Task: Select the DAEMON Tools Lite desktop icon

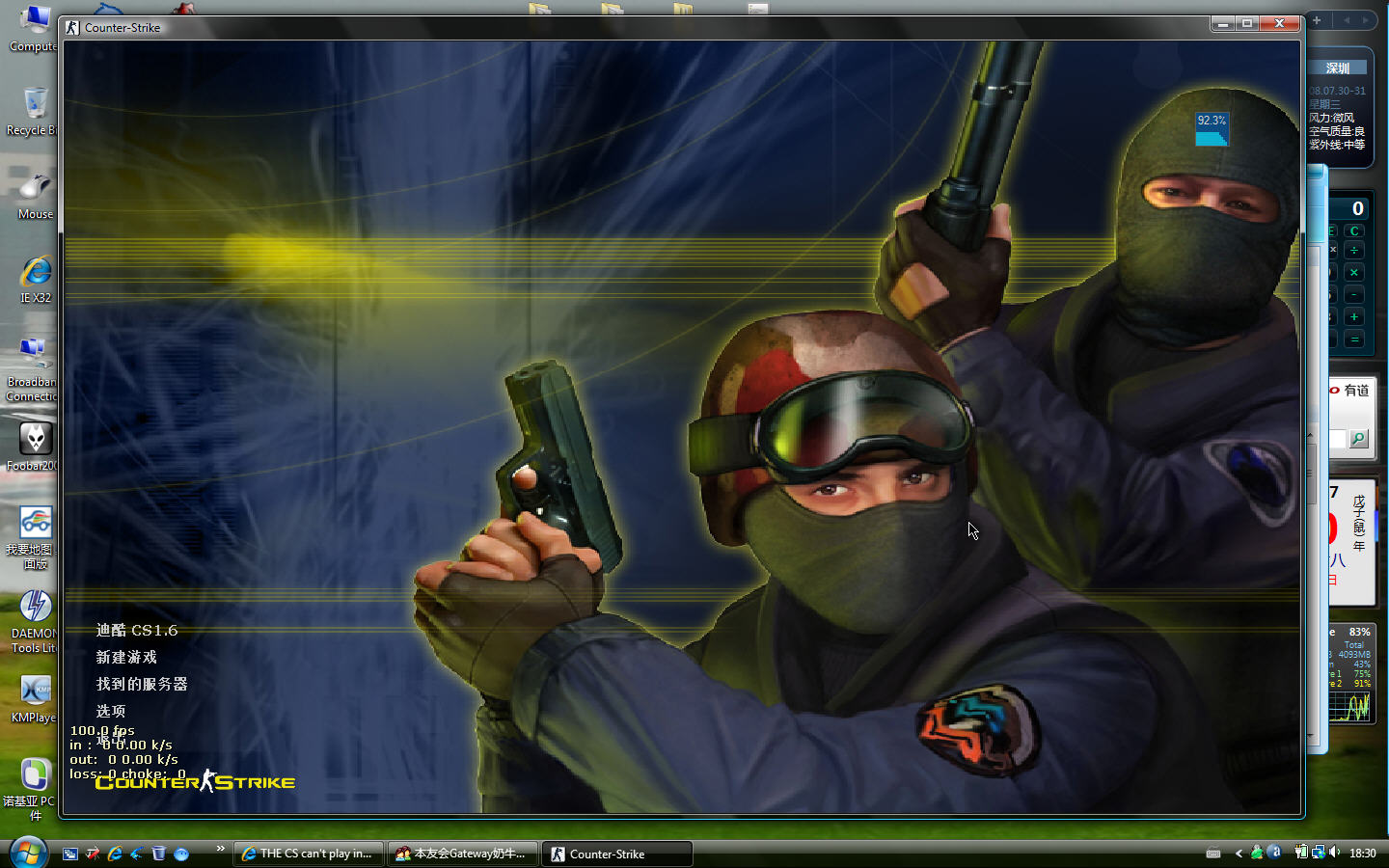Action: click(x=33, y=622)
